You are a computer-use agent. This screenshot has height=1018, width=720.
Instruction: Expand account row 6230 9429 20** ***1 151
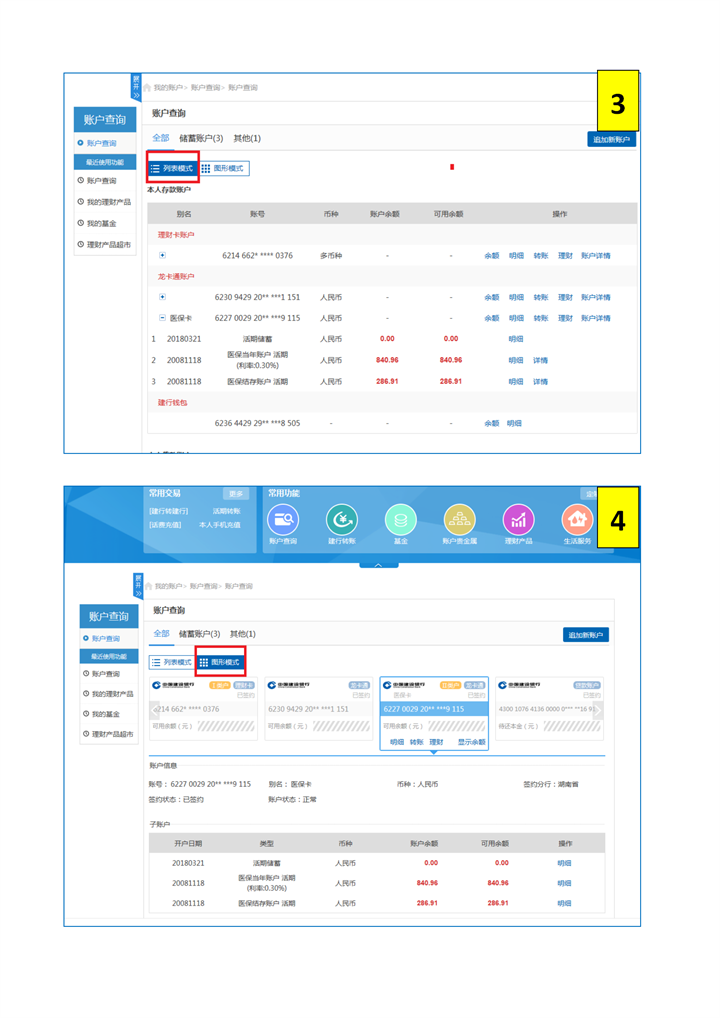pyautogui.click(x=162, y=297)
